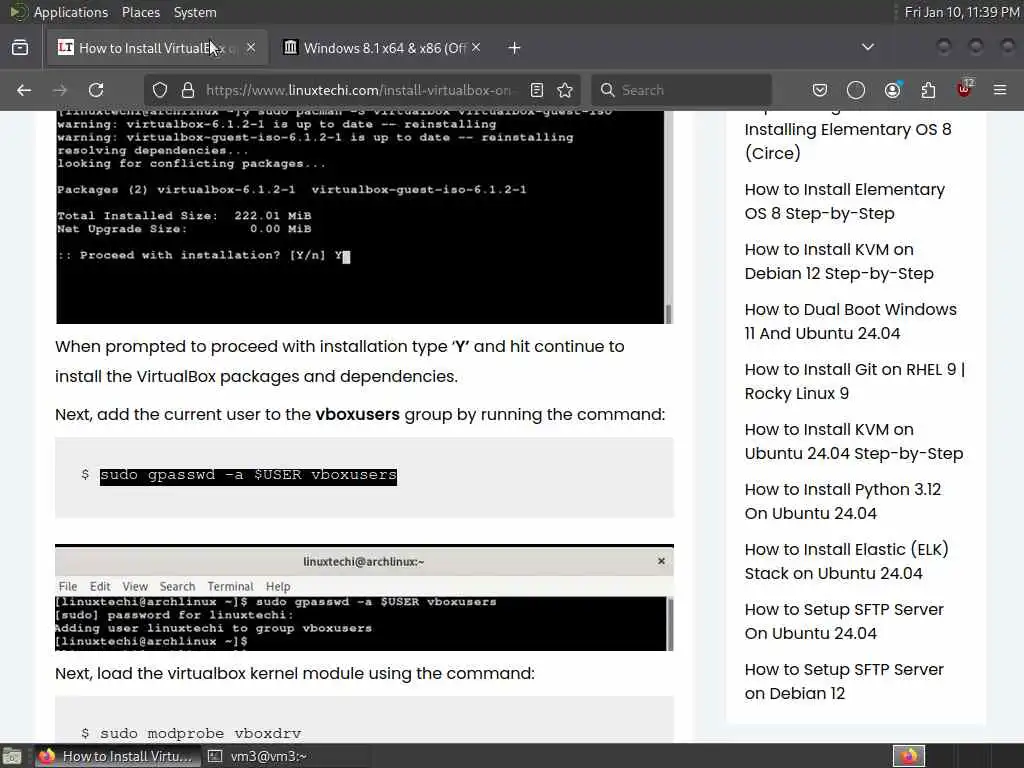This screenshot has width=1024, height=768.
Task: Open Firefox View recent browsing icon
Action: [x=20, y=48]
